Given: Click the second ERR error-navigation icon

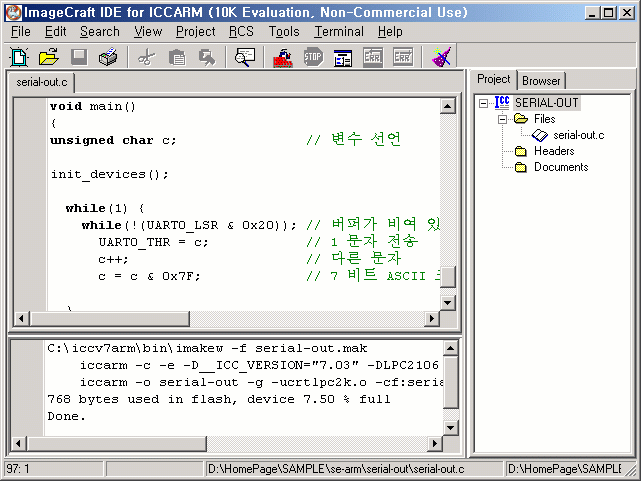Looking at the screenshot, I should [x=403, y=57].
